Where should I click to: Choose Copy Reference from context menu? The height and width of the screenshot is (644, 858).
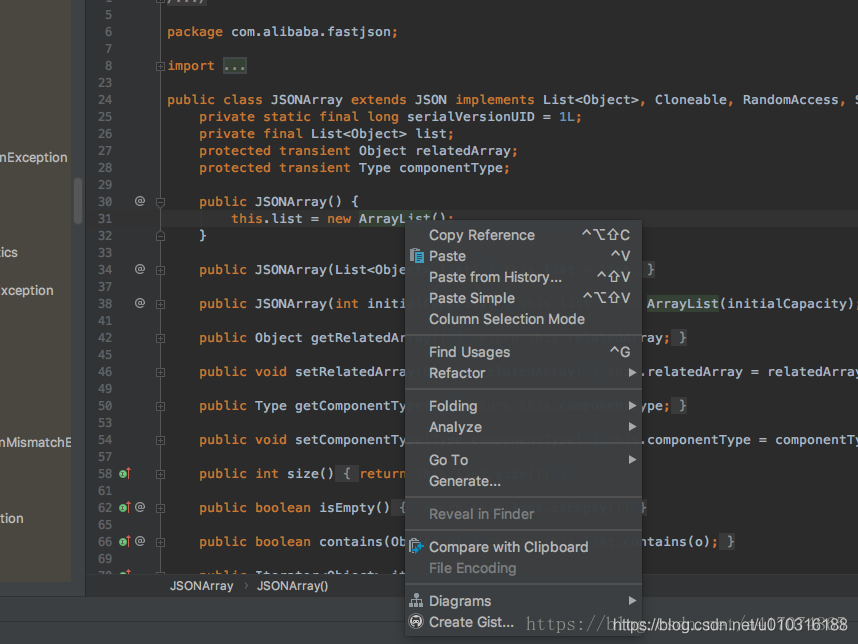point(523,235)
